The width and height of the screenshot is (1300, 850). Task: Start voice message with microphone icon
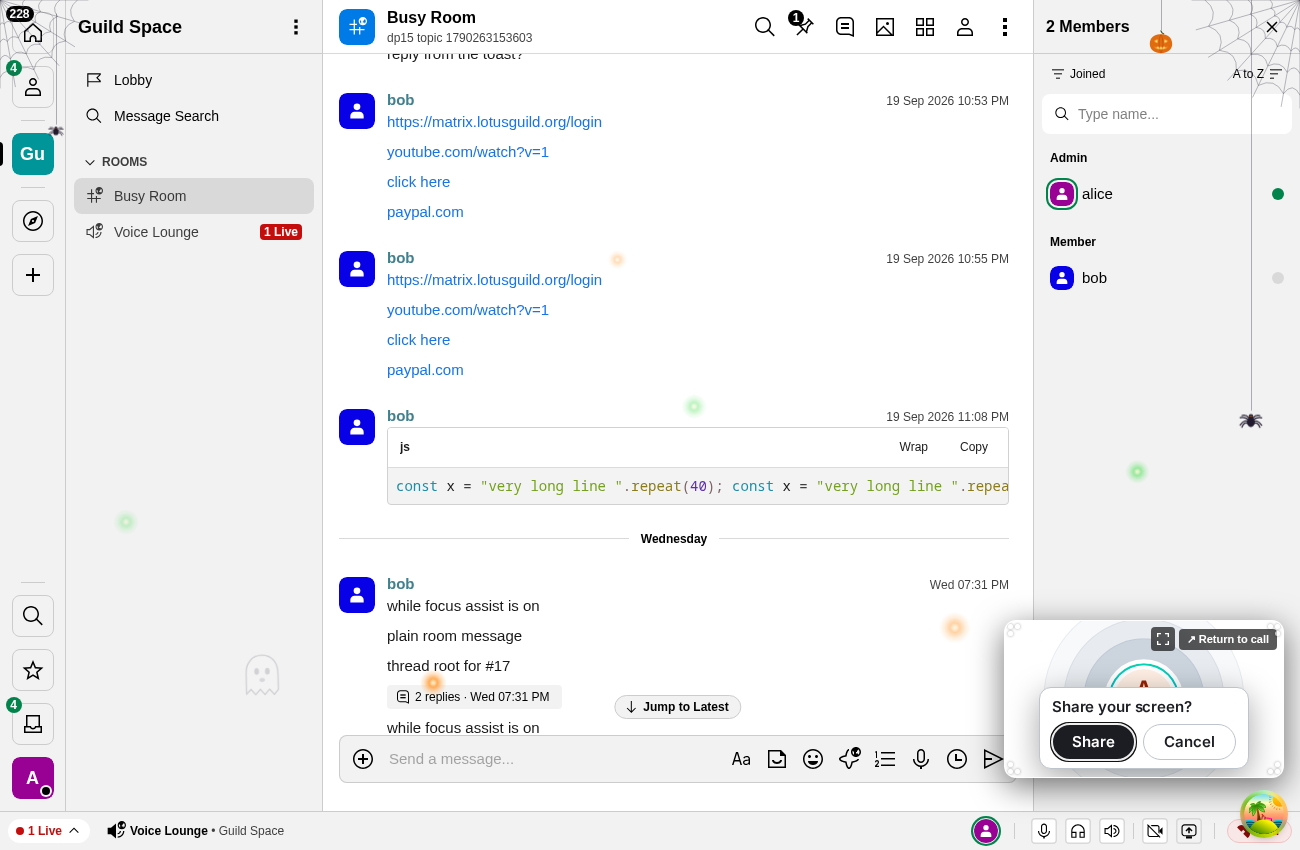921,759
